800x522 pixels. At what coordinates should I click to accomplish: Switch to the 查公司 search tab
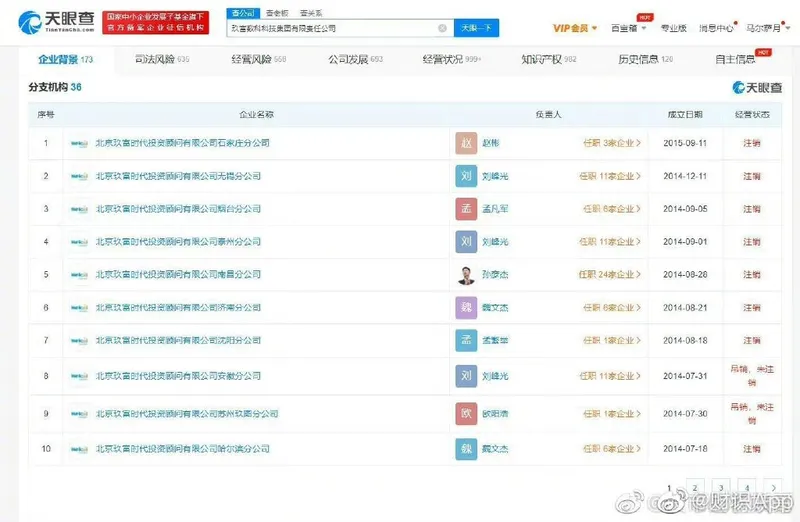click(x=243, y=13)
